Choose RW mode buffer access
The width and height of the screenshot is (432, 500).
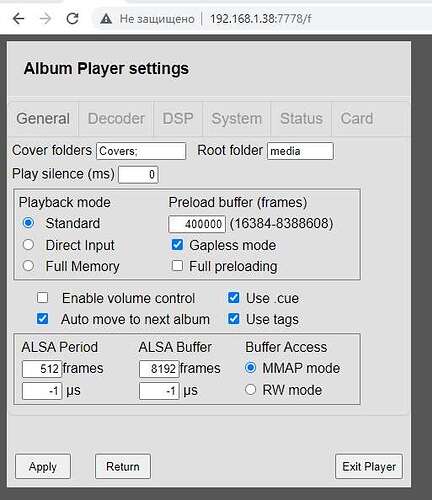(x=250, y=389)
